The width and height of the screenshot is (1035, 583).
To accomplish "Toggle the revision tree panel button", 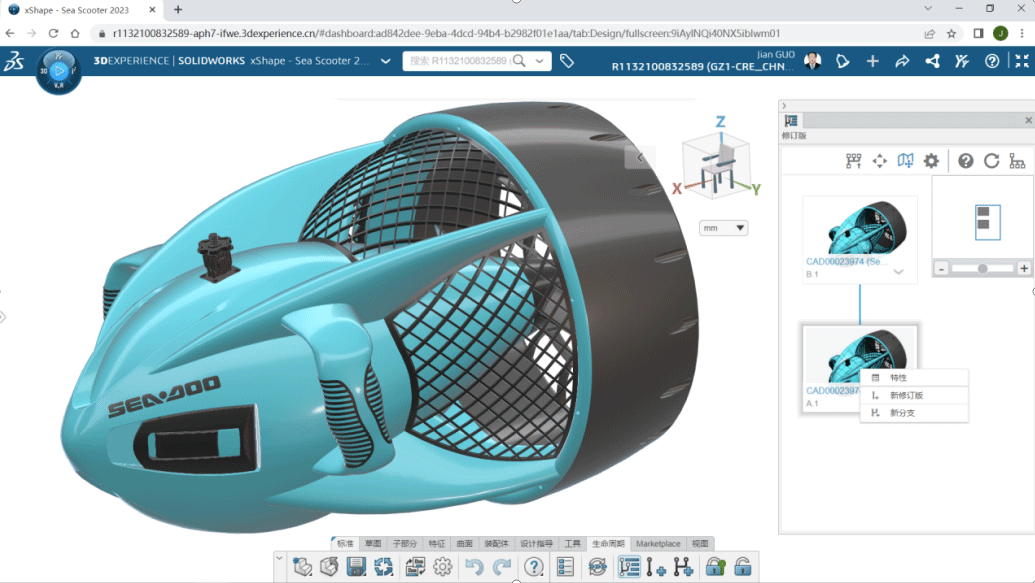I will (629, 567).
